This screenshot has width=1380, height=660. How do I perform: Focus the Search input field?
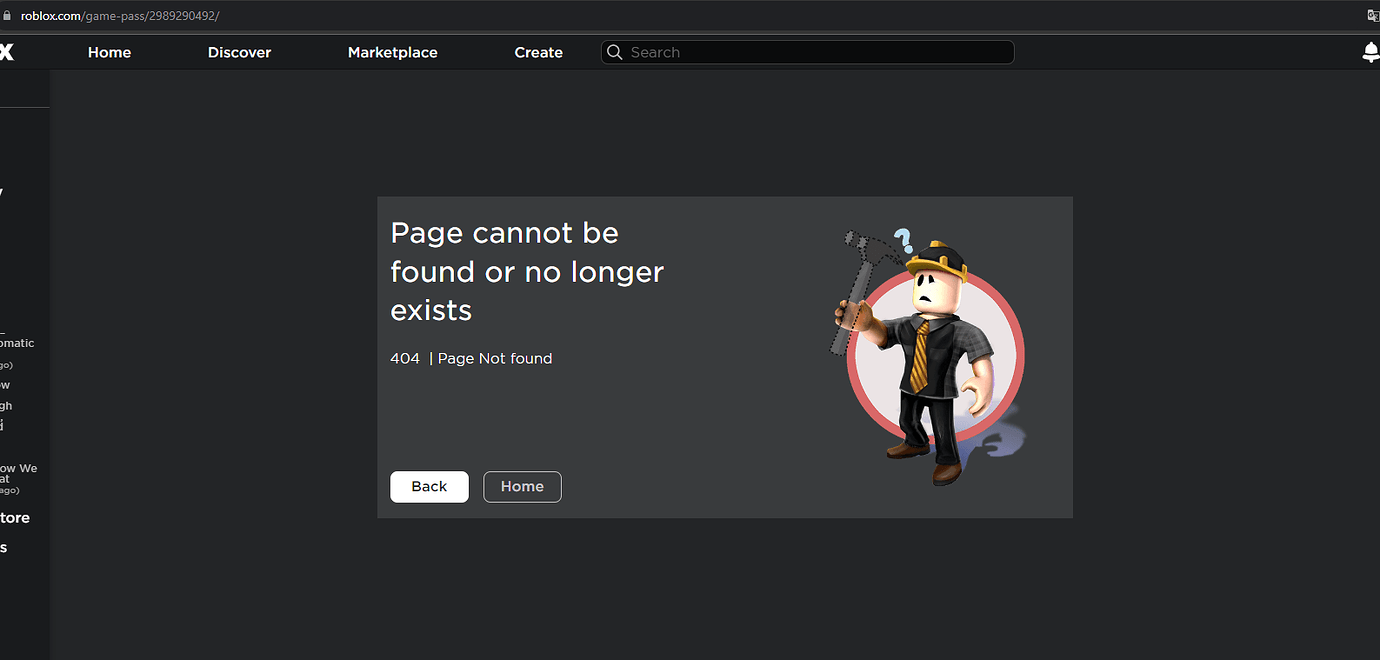(x=808, y=52)
